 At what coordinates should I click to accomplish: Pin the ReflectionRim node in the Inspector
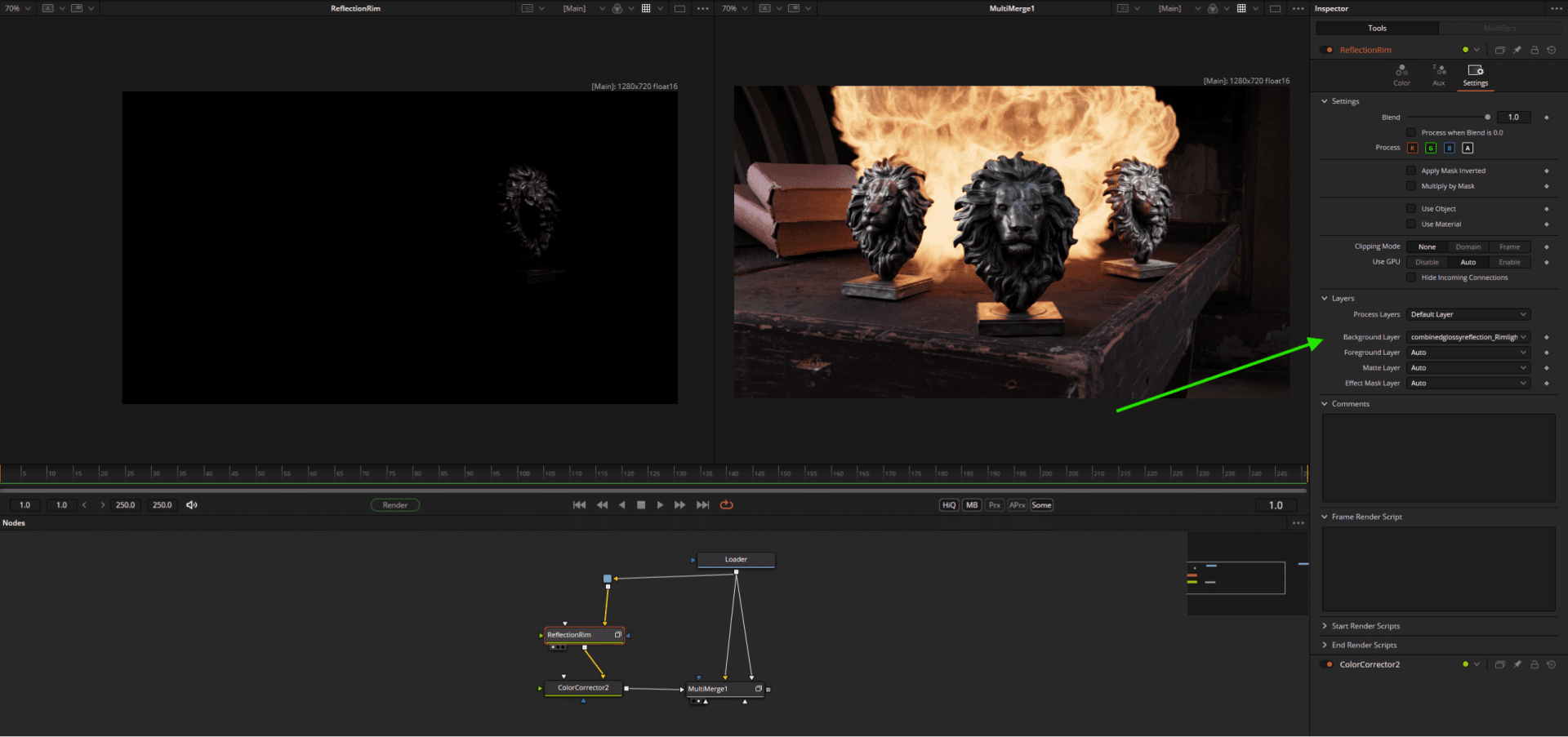(x=1517, y=50)
